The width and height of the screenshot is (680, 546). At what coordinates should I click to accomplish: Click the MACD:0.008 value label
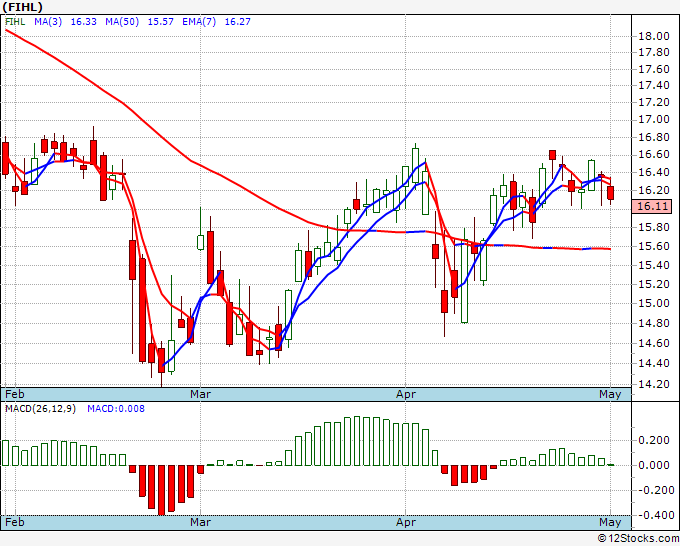(x=116, y=409)
